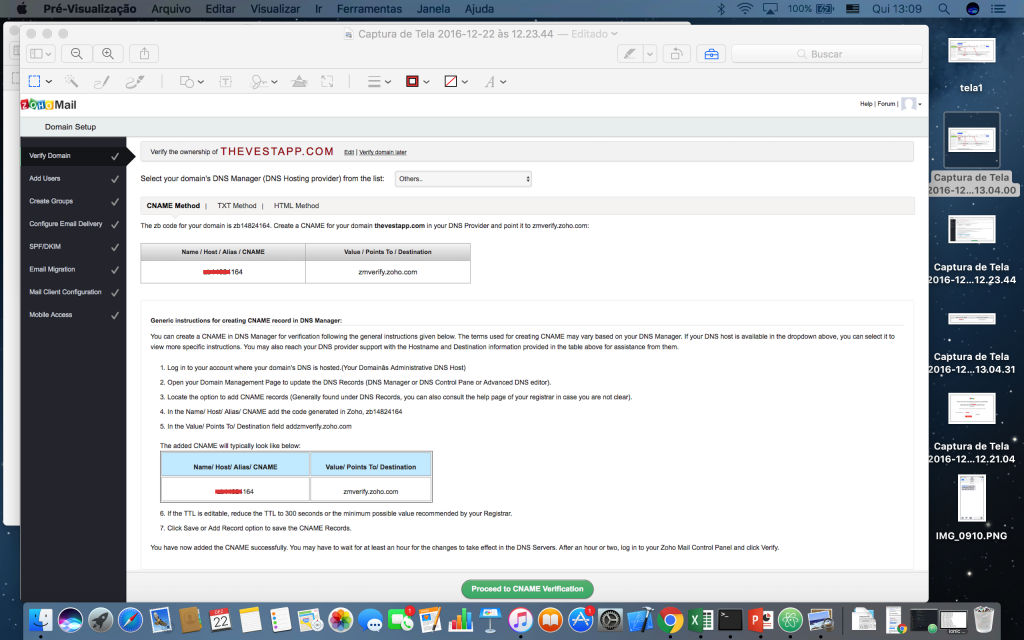Click the Zoho Mail logo
1024x640 pixels.
click(x=49, y=104)
